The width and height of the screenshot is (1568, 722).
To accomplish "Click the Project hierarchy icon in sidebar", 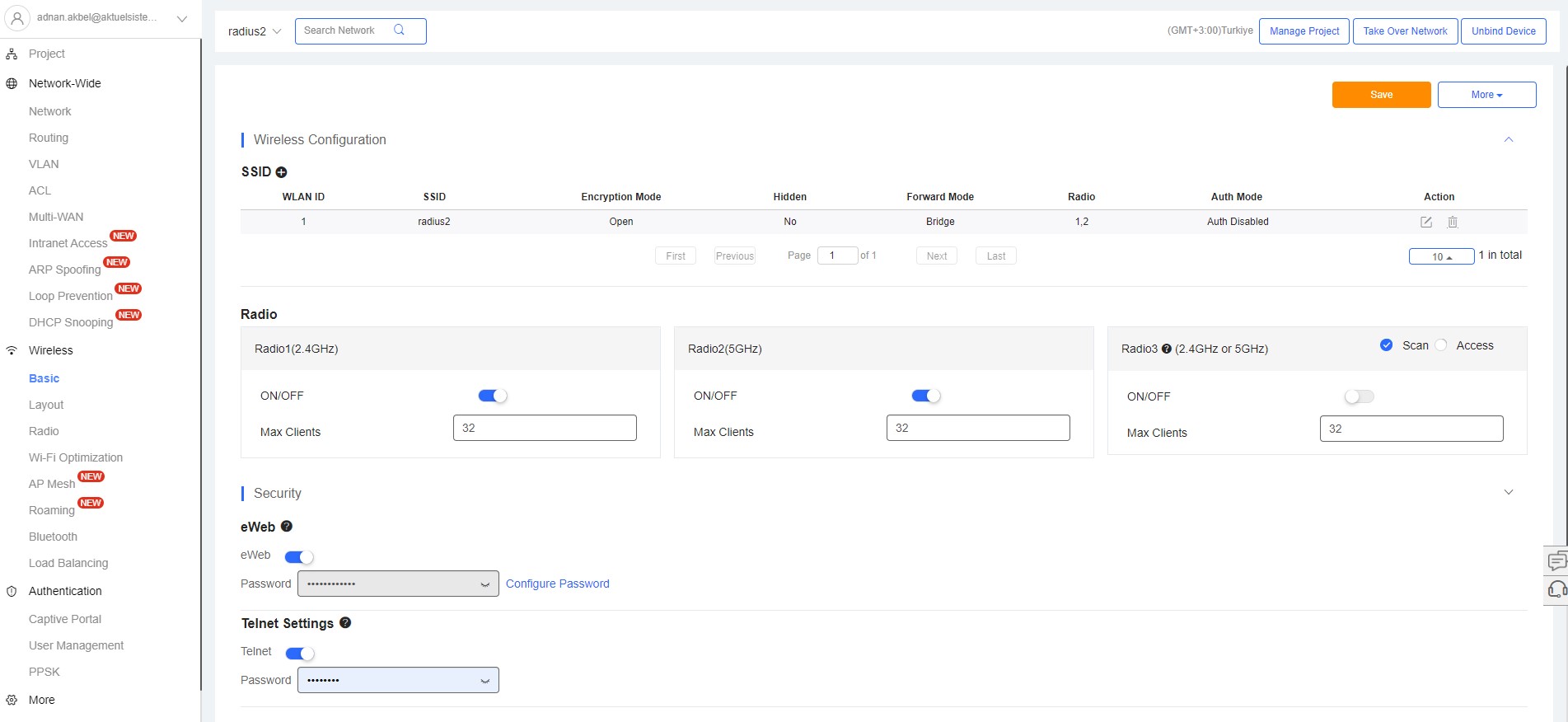I will pos(12,54).
